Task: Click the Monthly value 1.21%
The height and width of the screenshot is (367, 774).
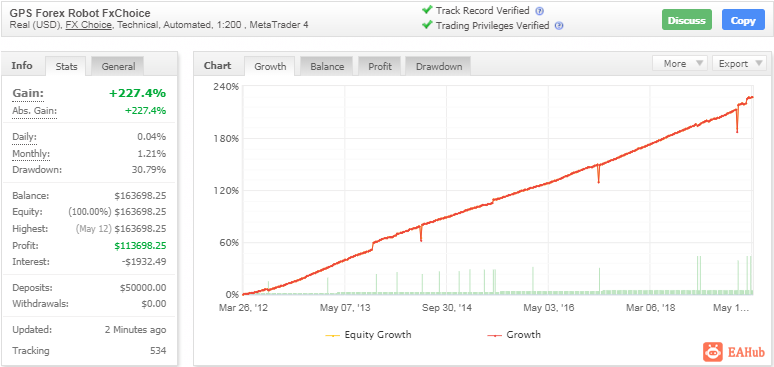Action: click(152, 154)
